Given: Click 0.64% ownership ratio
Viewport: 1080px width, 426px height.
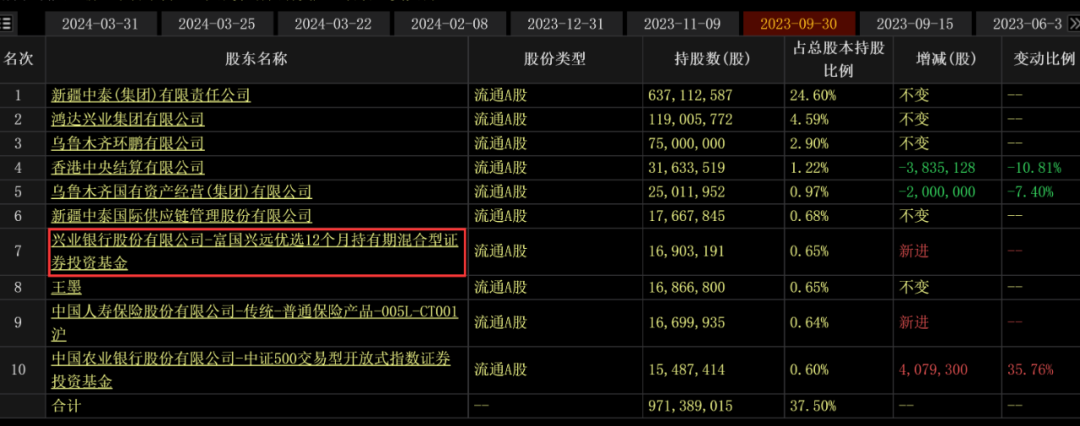Looking at the screenshot, I should 809,323.
